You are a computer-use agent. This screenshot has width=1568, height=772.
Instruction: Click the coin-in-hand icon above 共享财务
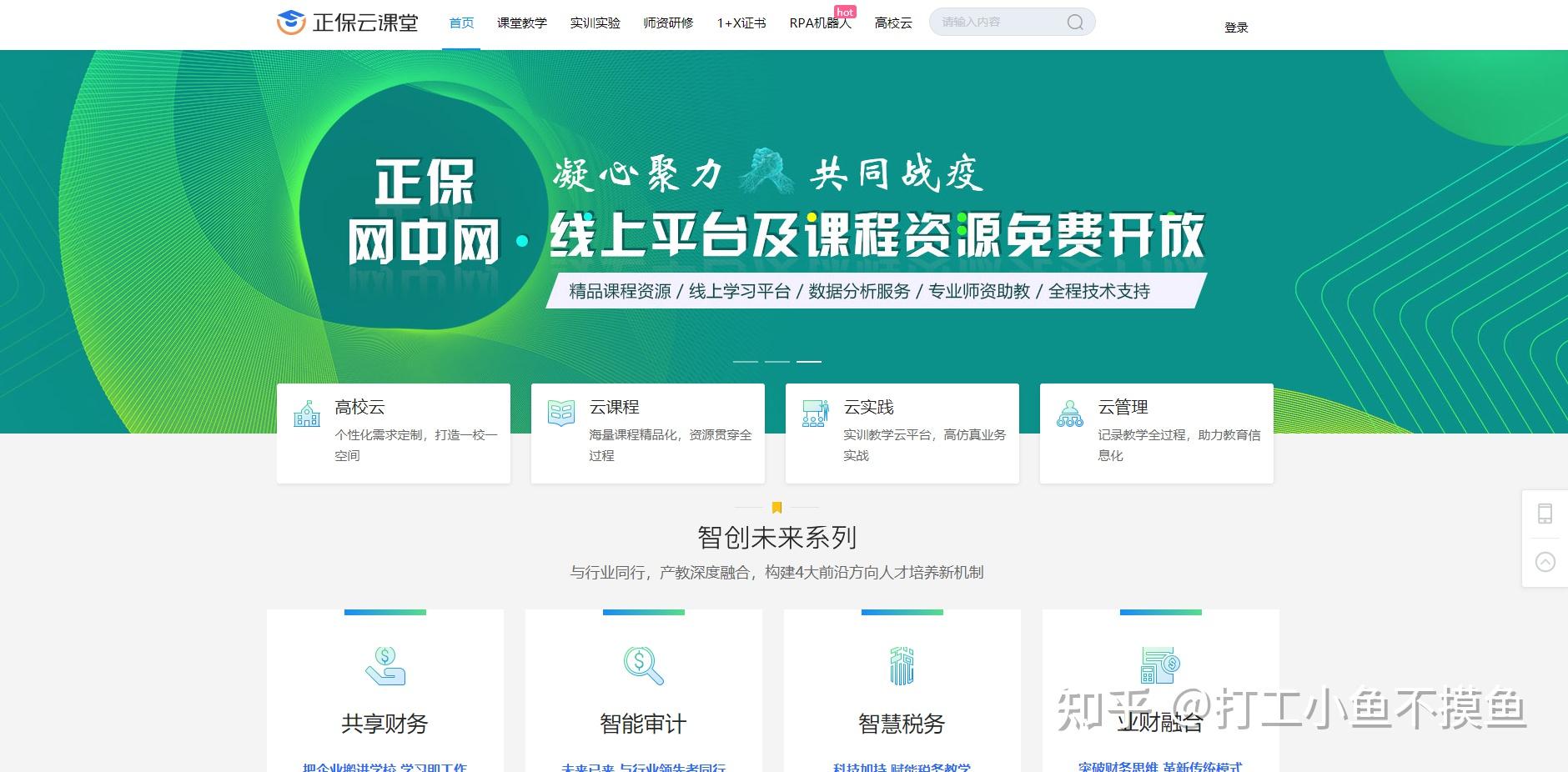click(x=384, y=664)
